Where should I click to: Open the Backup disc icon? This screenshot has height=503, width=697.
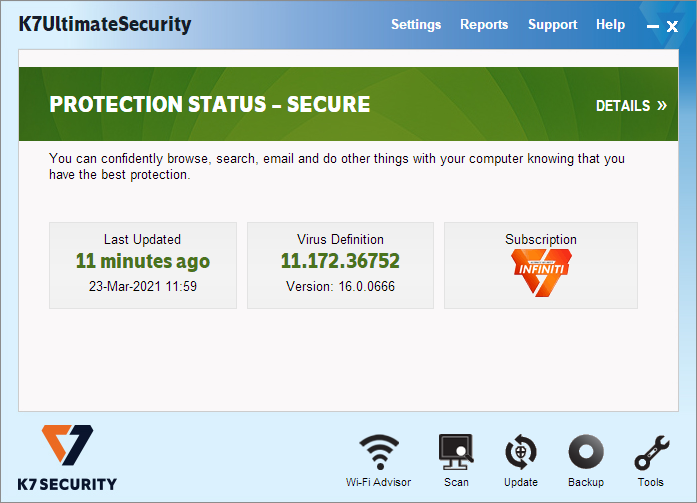coord(586,452)
